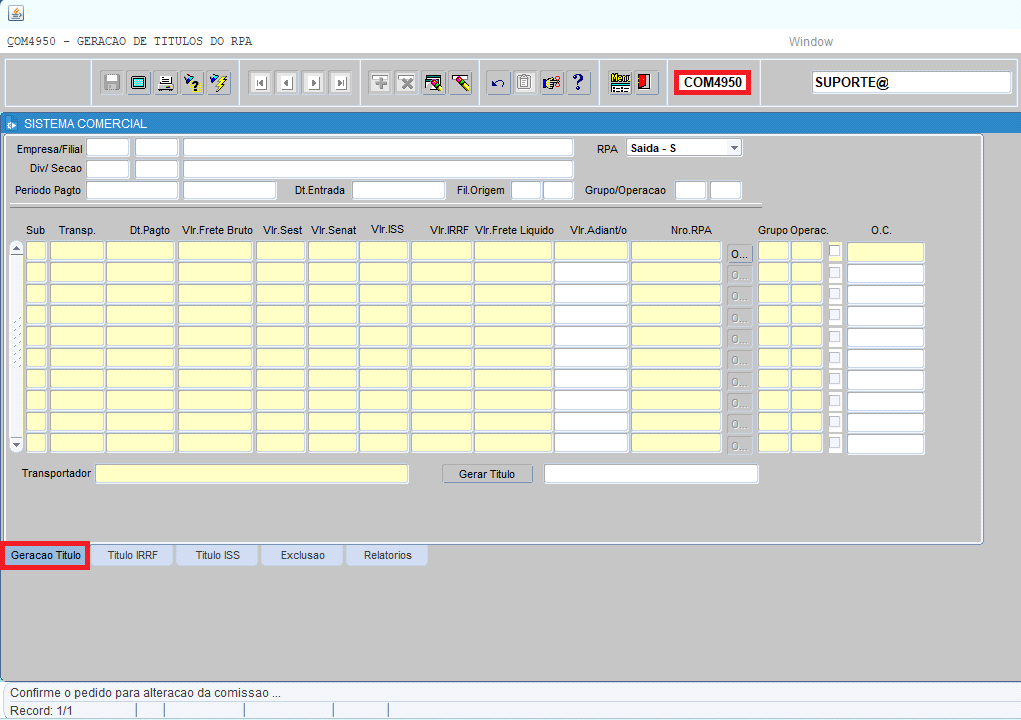Image resolution: width=1021 pixels, height=720 pixels.
Task: Click the SUPORTE@ field
Action: click(911, 83)
